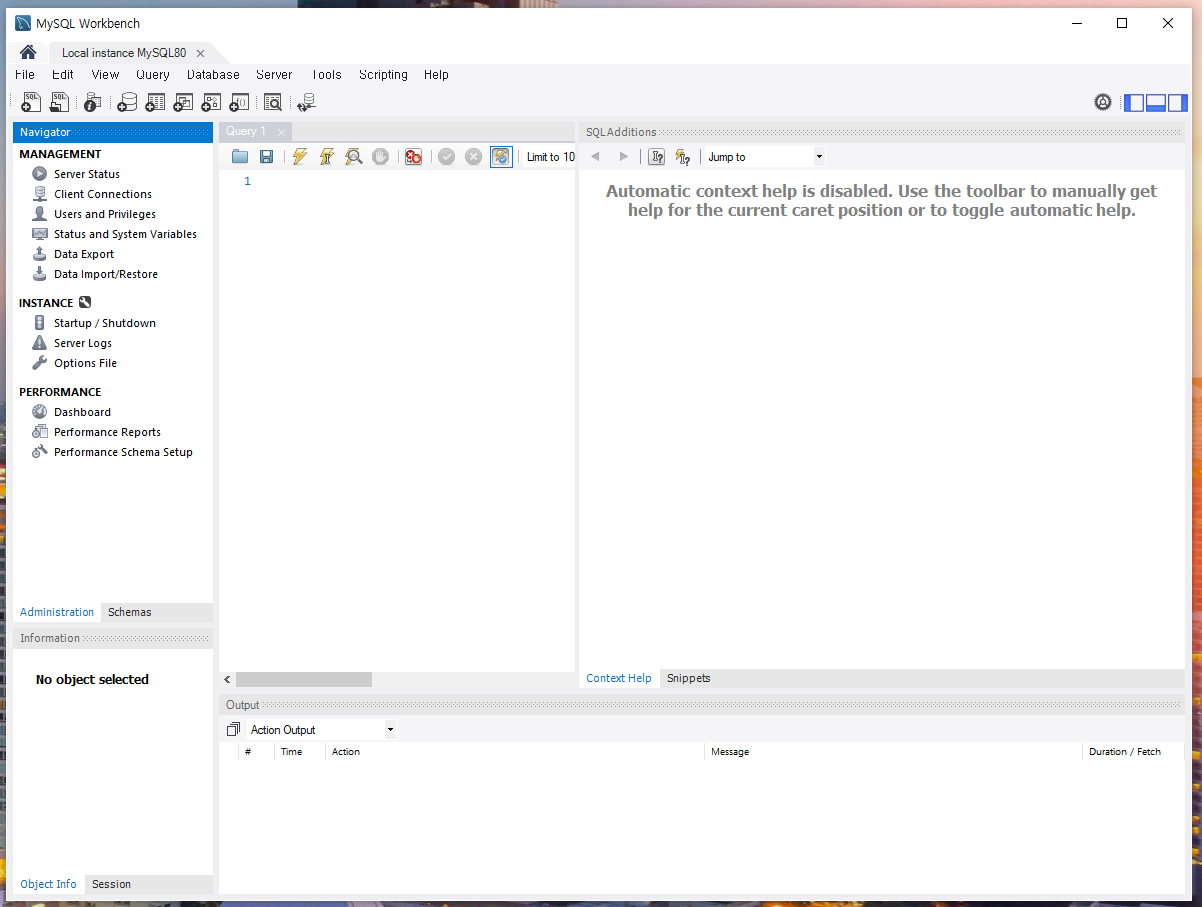Open the Jump to dropdown
Screen dimensions: 1202x907
point(764,157)
